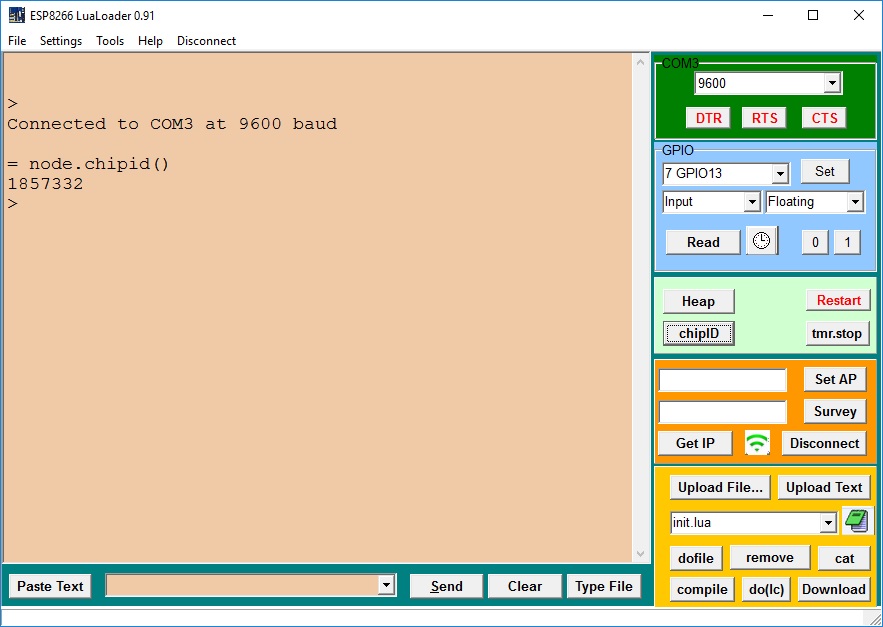This screenshot has height=627, width=883.
Task: Click the "= node.chipid()" terminal line
Action: 88,164
